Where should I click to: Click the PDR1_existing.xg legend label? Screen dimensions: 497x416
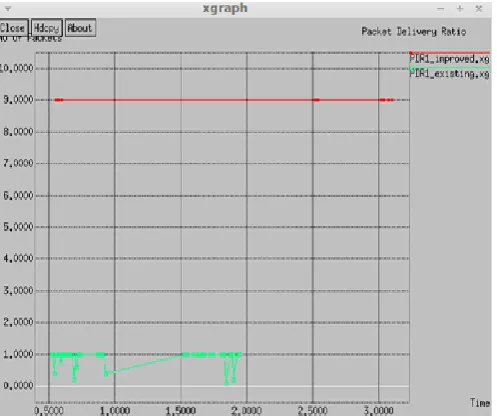click(449, 74)
